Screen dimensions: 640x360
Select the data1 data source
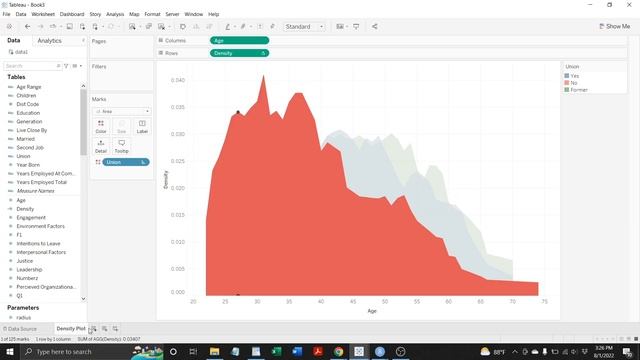tap(18, 52)
